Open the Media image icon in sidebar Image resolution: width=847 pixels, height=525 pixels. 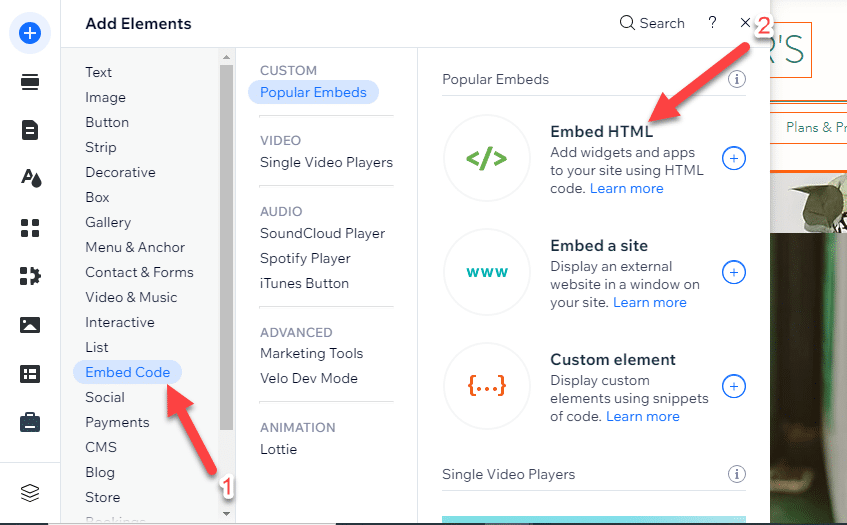coord(30,325)
